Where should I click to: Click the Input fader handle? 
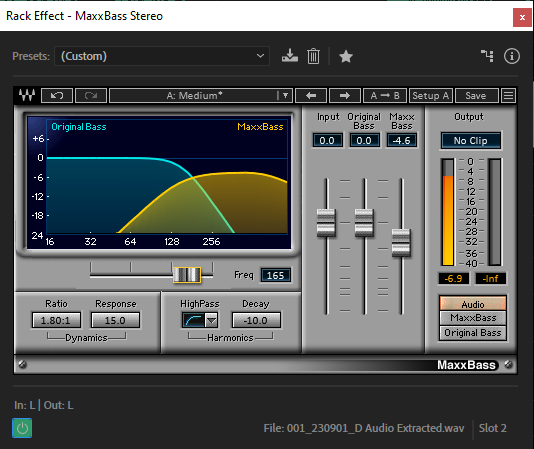click(326, 223)
